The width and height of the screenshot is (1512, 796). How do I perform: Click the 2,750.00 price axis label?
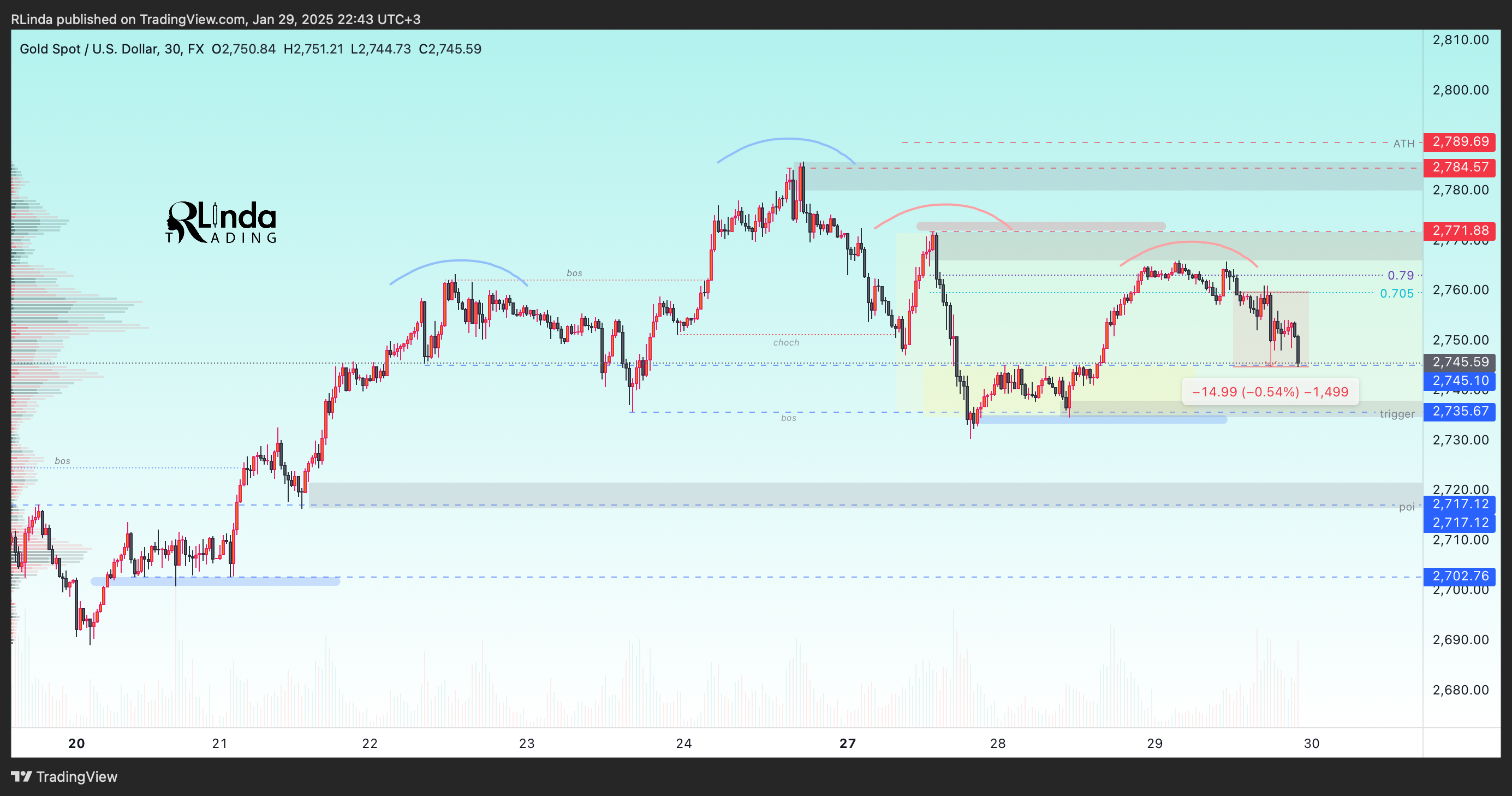click(1460, 340)
